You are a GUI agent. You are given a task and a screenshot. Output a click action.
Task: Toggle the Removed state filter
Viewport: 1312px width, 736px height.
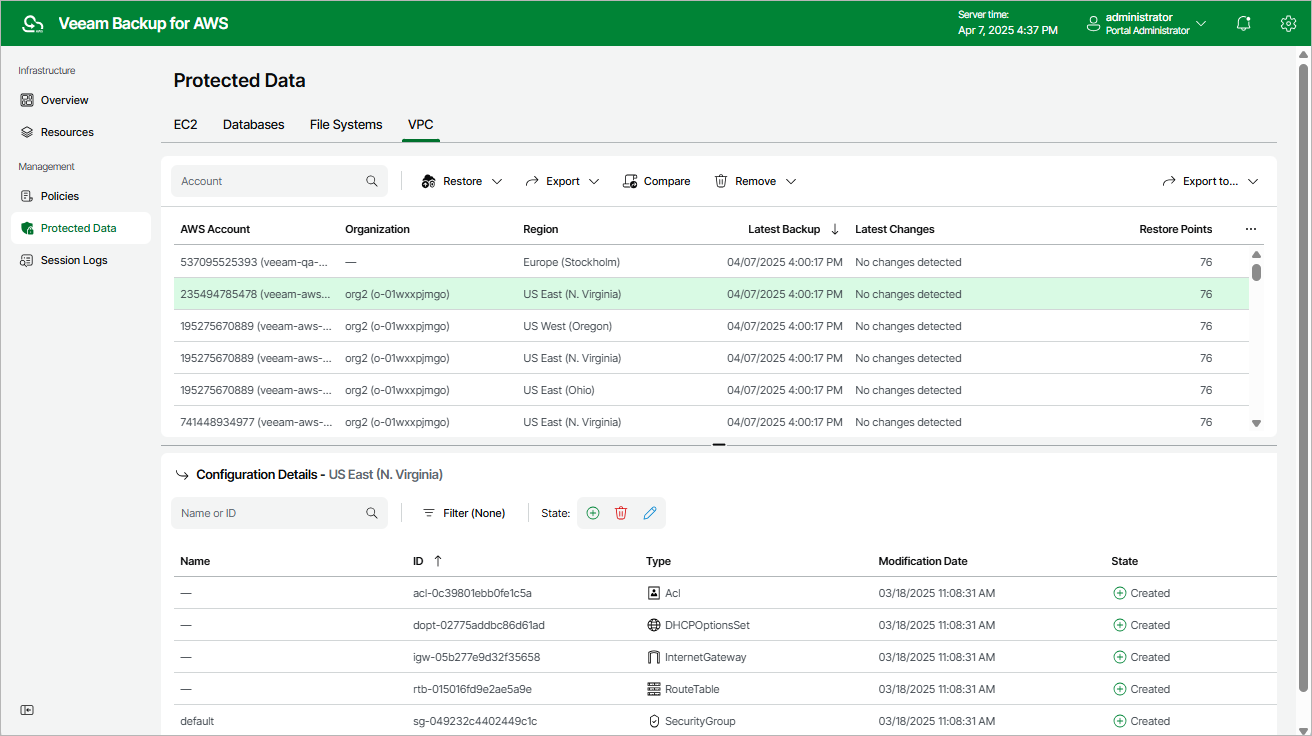(621, 513)
